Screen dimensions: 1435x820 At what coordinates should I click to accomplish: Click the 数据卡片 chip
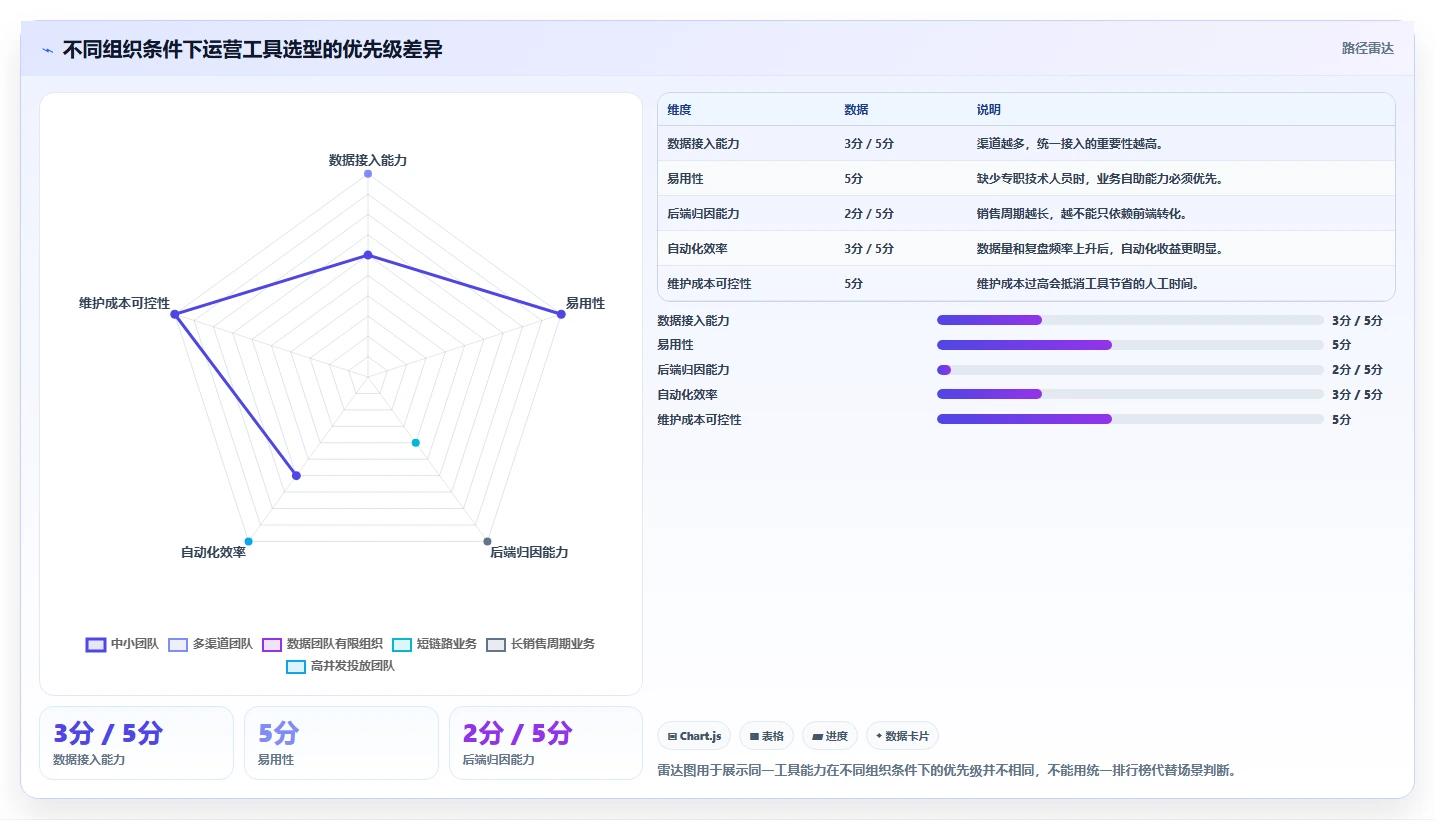[x=902, y=736]
